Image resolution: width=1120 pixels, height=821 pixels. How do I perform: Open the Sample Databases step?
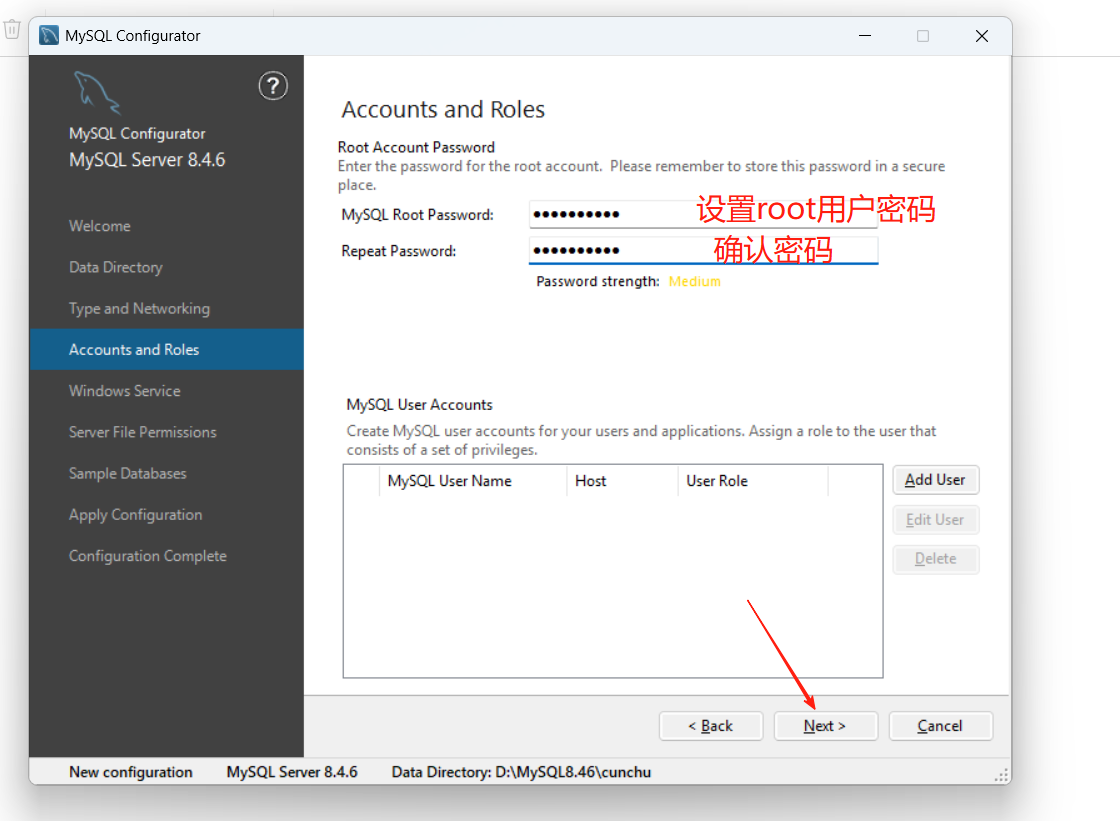tap(127, 474)
